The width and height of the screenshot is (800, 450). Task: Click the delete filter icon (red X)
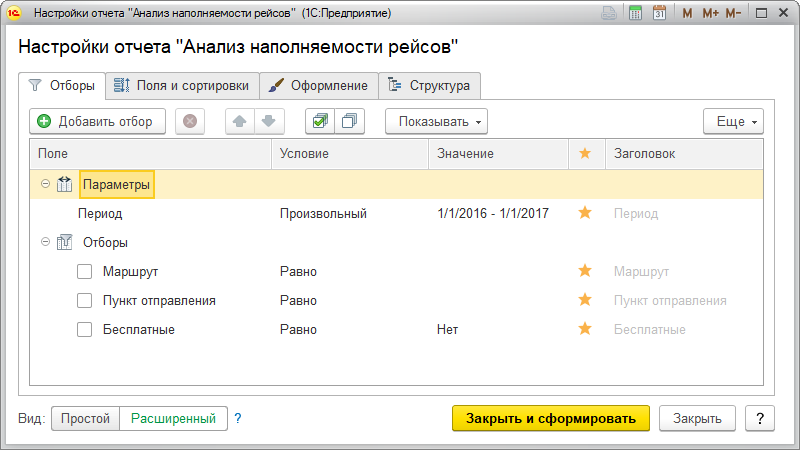coord(190,122)
